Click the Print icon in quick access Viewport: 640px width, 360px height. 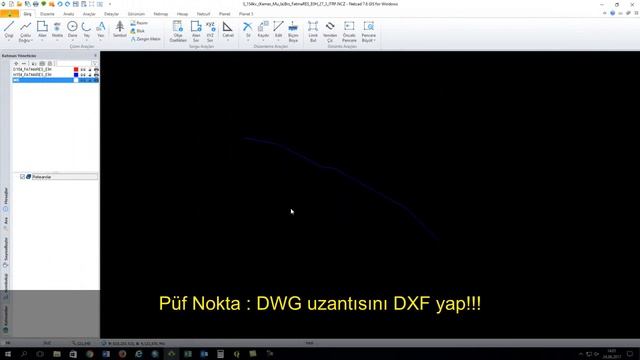[36, 4]
